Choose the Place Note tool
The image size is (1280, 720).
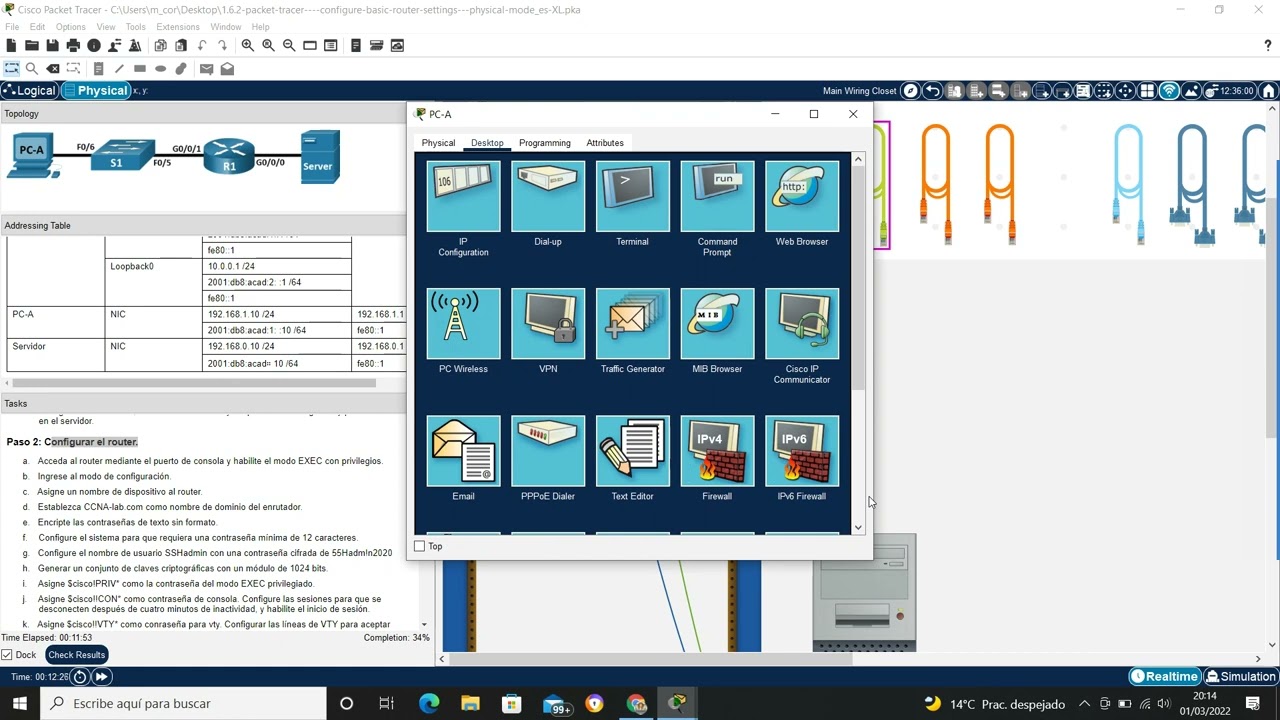click(98, 69)
